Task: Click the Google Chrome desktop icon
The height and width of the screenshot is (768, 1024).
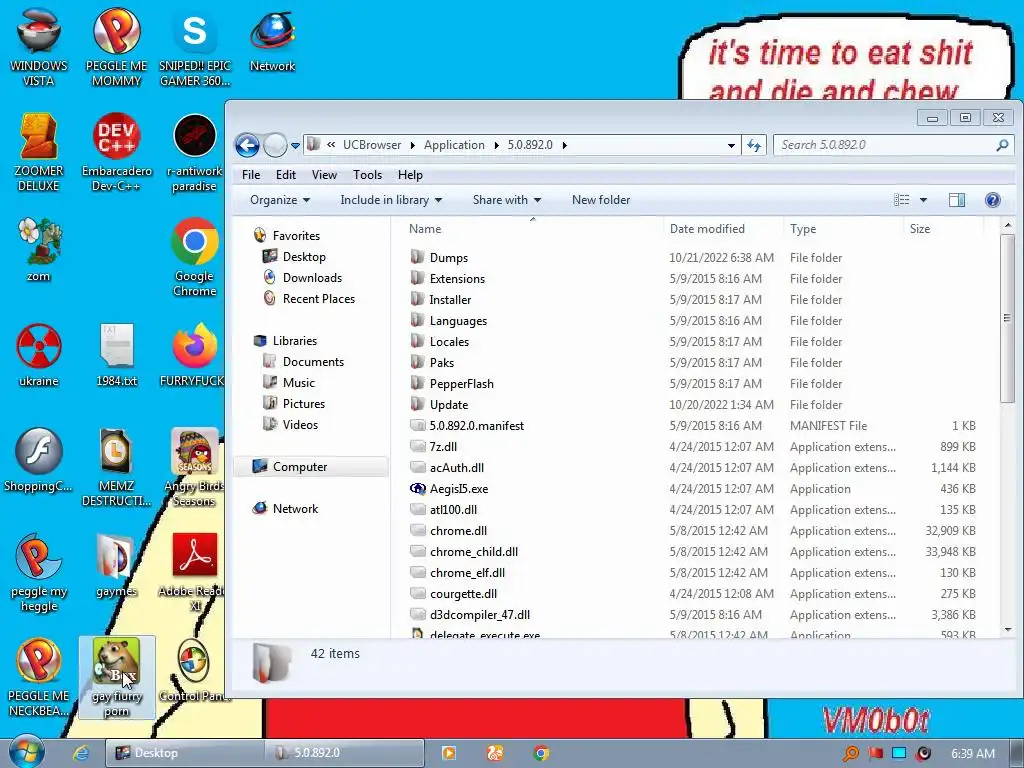Action: (195, 257)
